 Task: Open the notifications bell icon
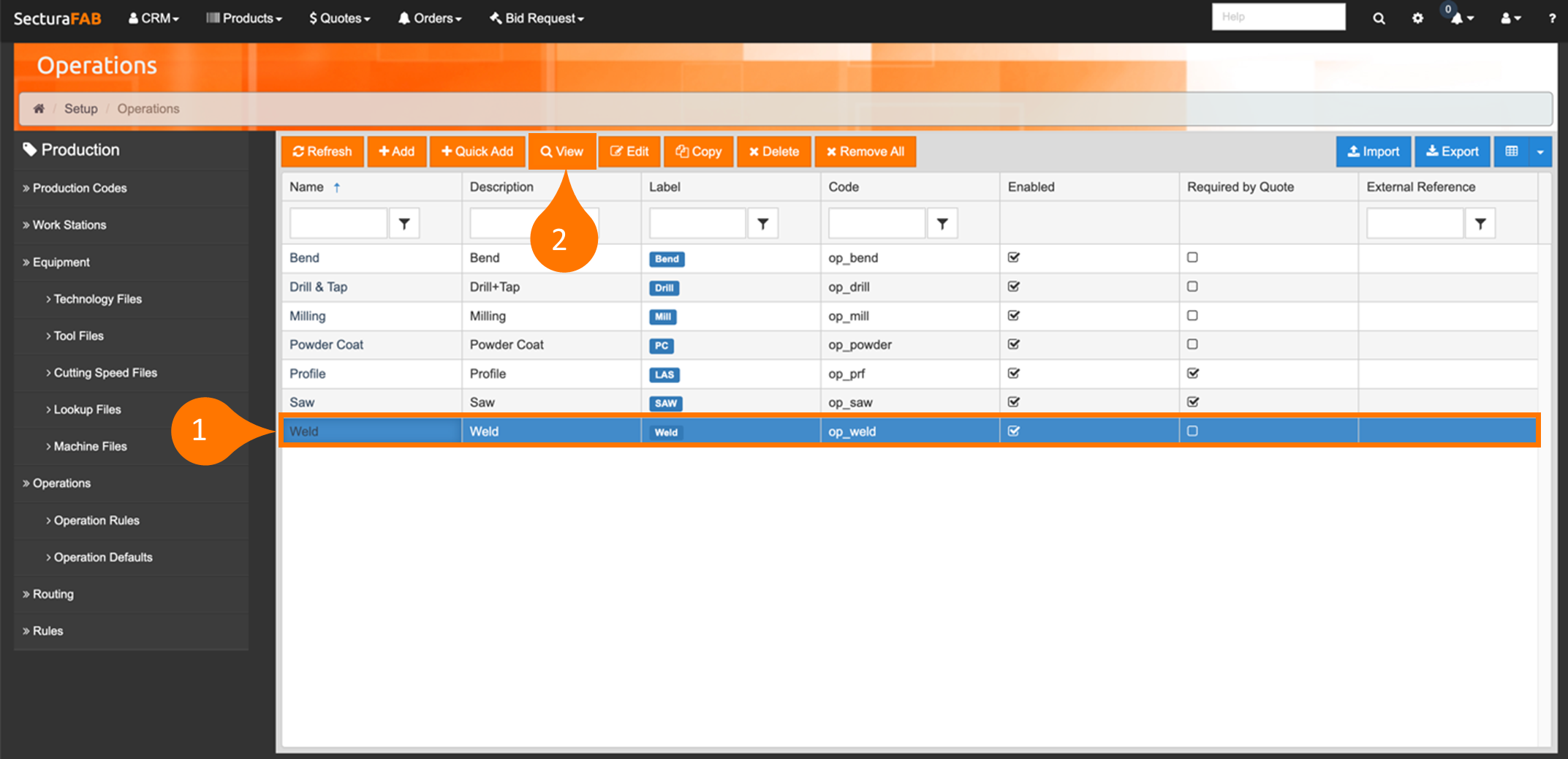(1458, 18)
